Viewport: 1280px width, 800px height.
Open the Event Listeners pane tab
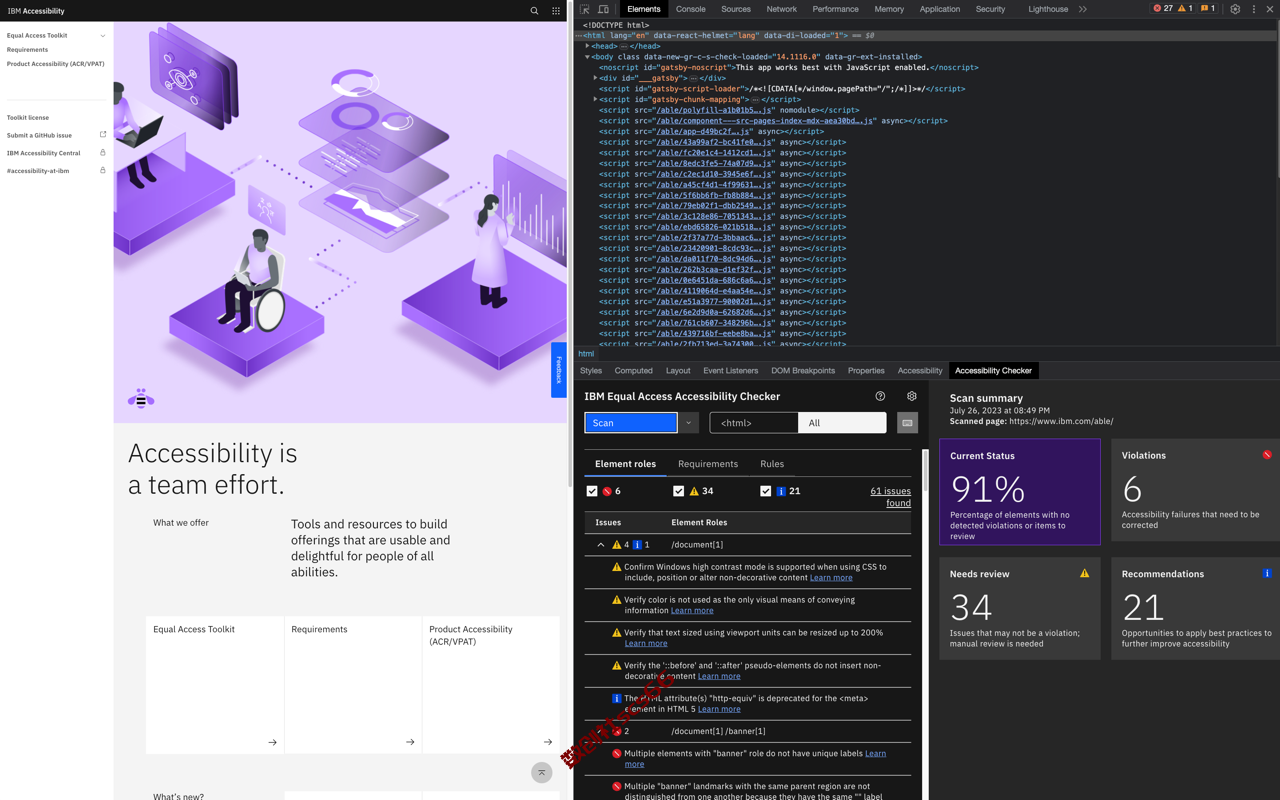pyautogui.click(x=730, y=371)
